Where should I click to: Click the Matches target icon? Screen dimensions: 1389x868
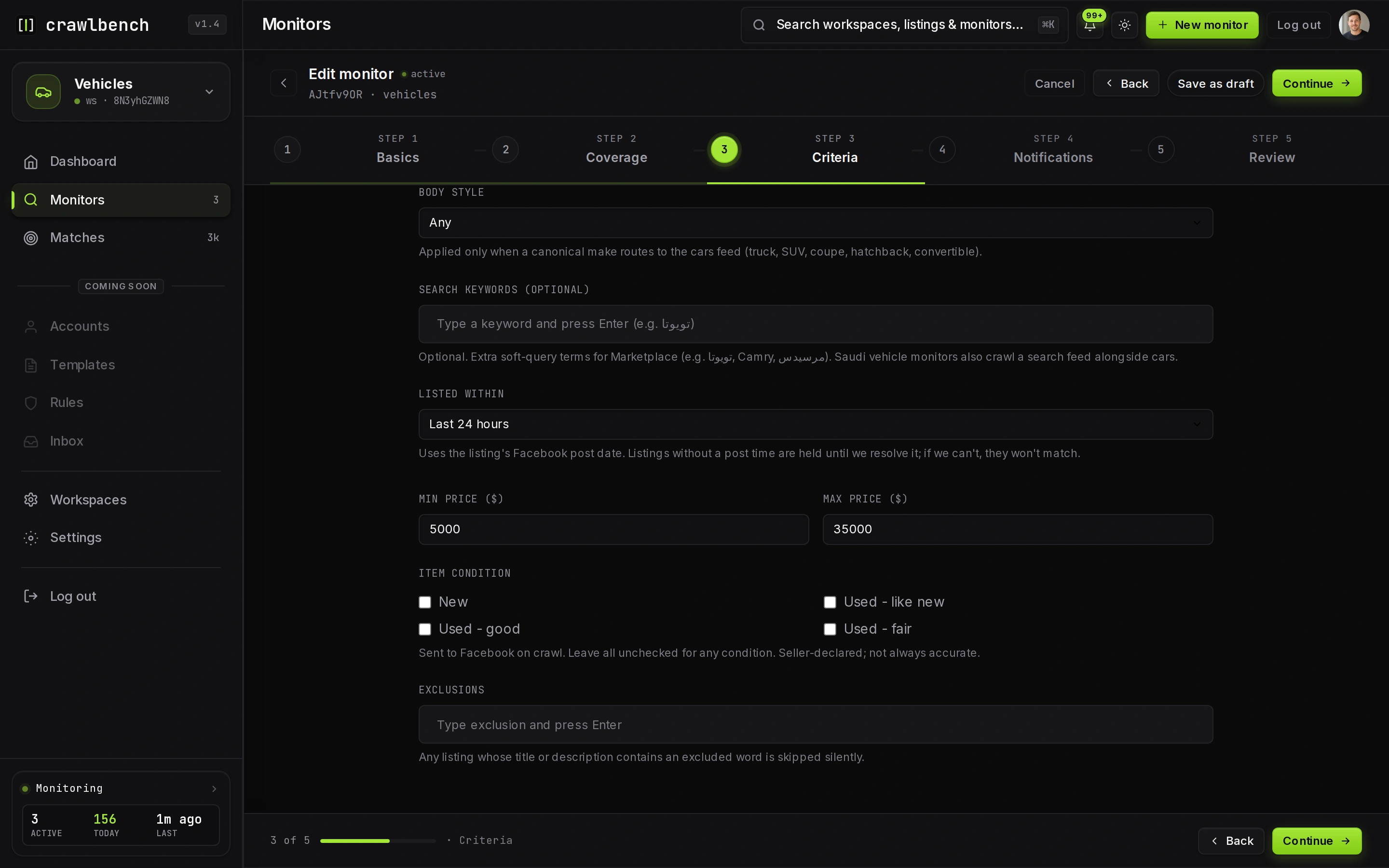point(31,238)
